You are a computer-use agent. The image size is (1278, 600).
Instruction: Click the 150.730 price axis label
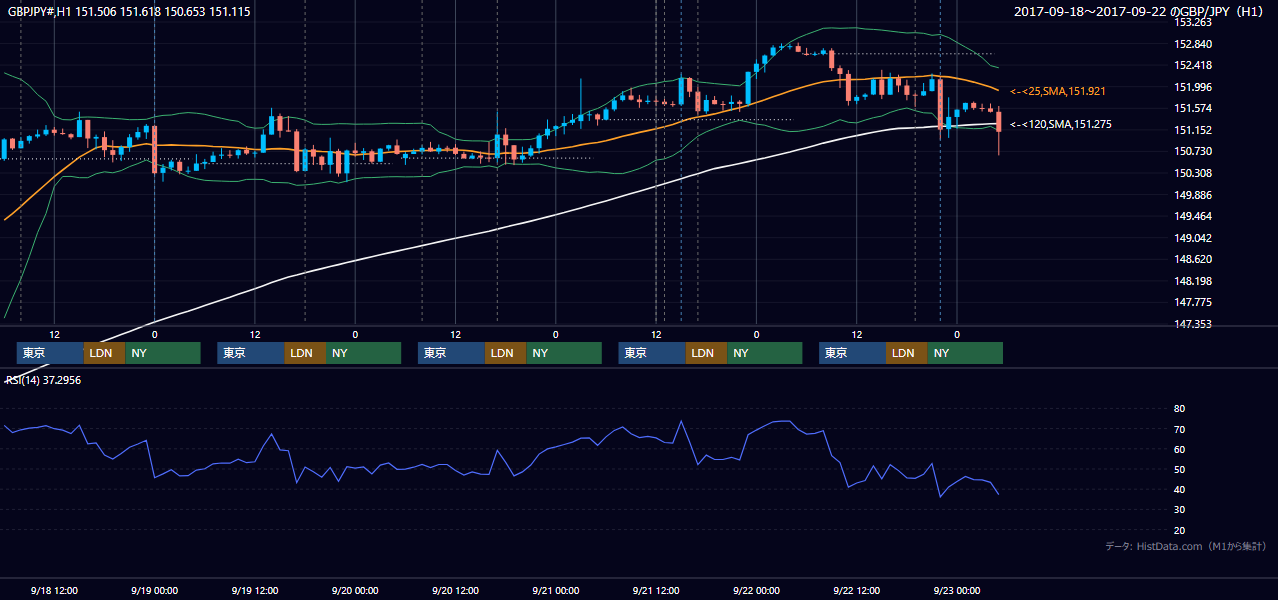click(x=1195, y=151)
